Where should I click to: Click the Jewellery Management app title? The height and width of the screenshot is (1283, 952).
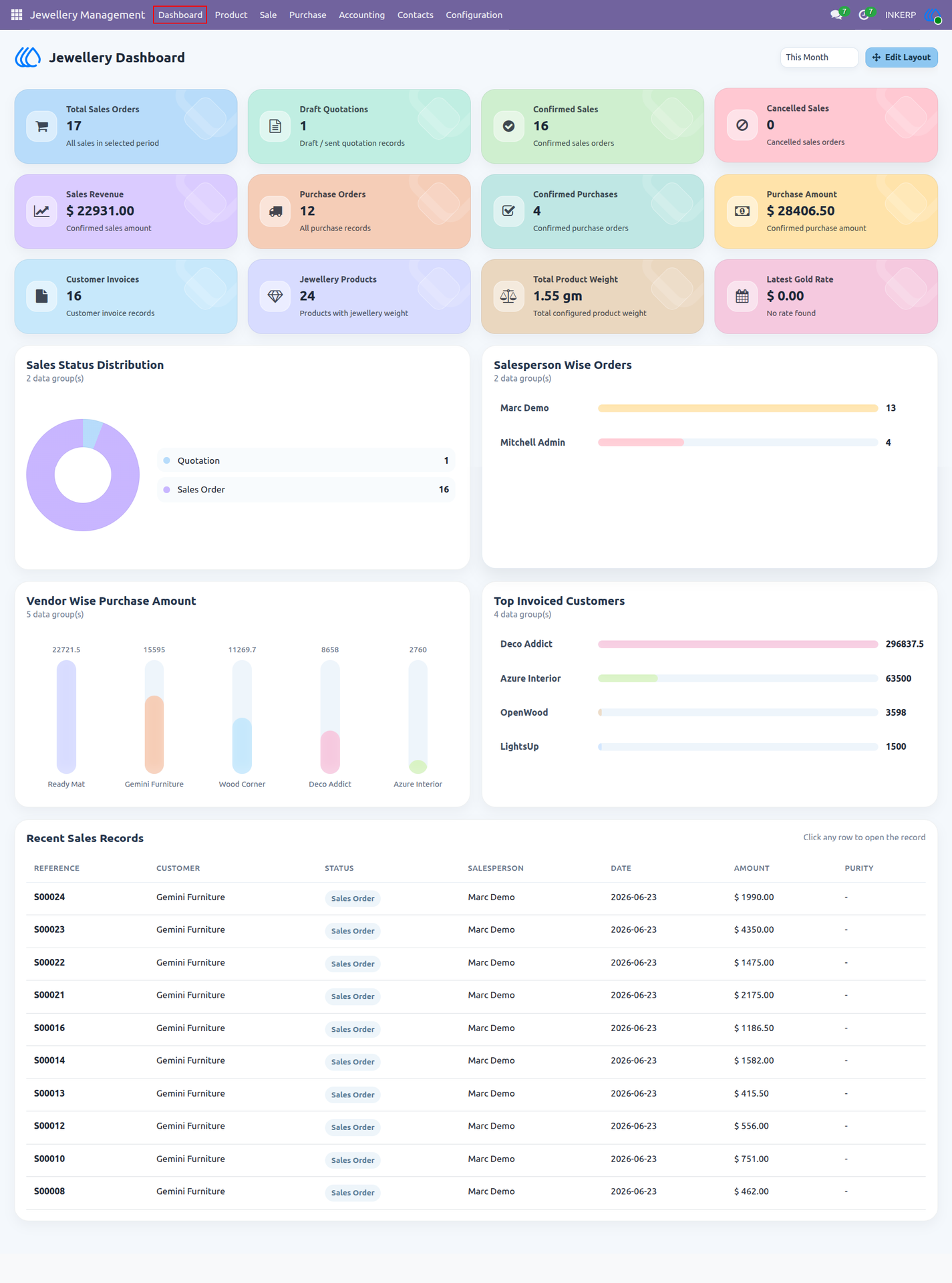tap(87, 15)
